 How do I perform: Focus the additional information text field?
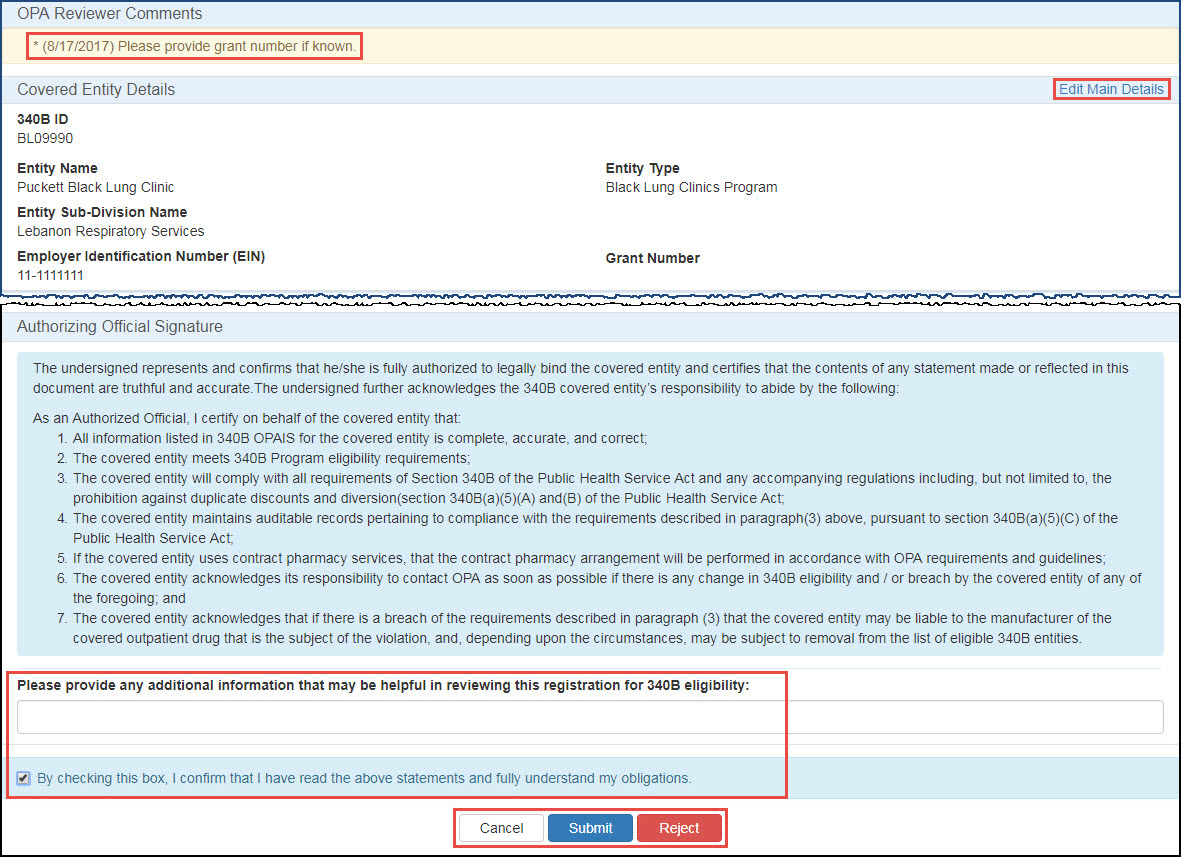[590, 717]
